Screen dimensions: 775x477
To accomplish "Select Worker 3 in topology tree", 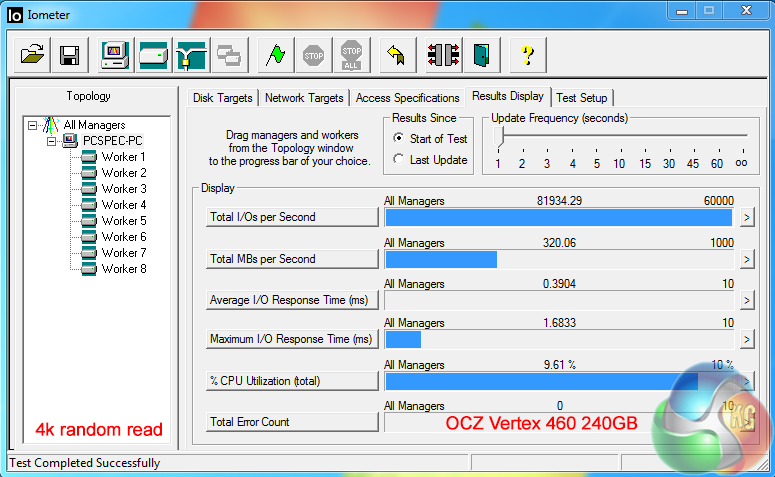I will [x=124, y=189].
